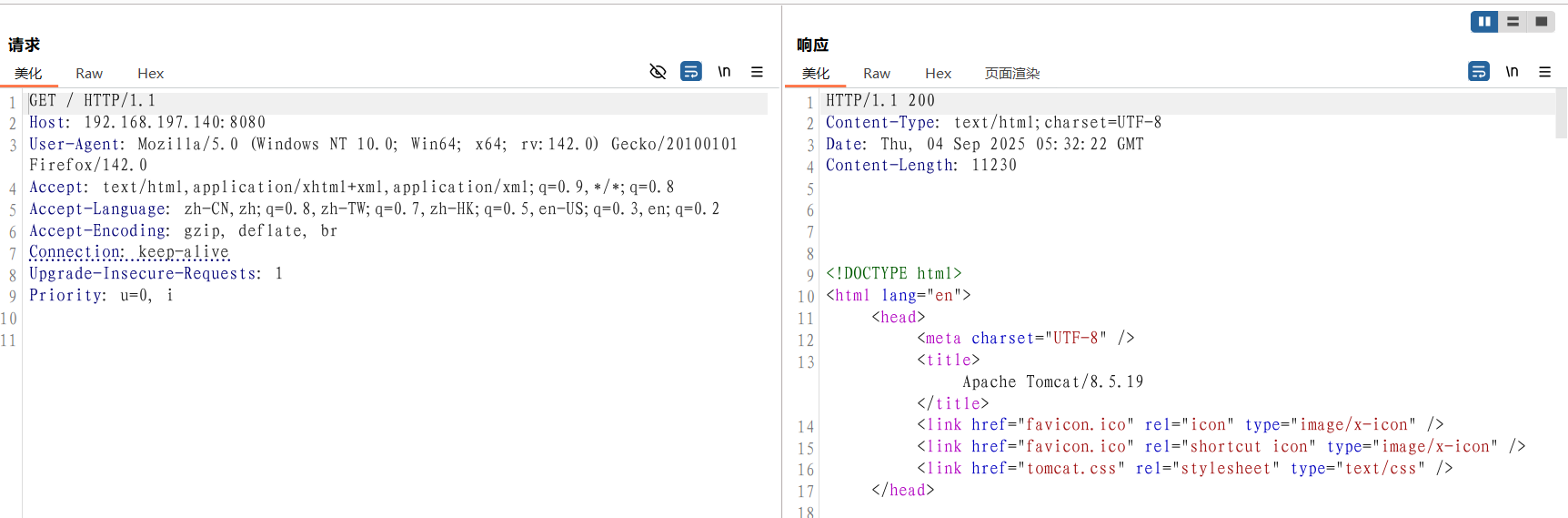Select combined tabbed layout icon
The width and height of the screenshot is (1568, 518).
tap(1541, 22)
